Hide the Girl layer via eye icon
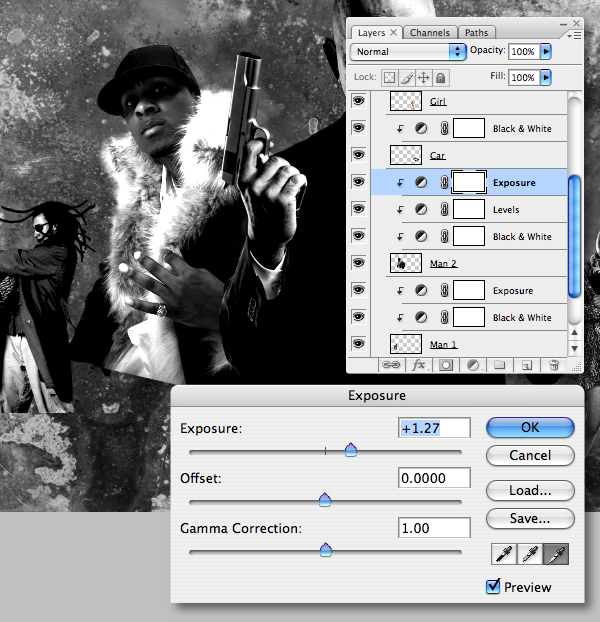 (358, 101)
